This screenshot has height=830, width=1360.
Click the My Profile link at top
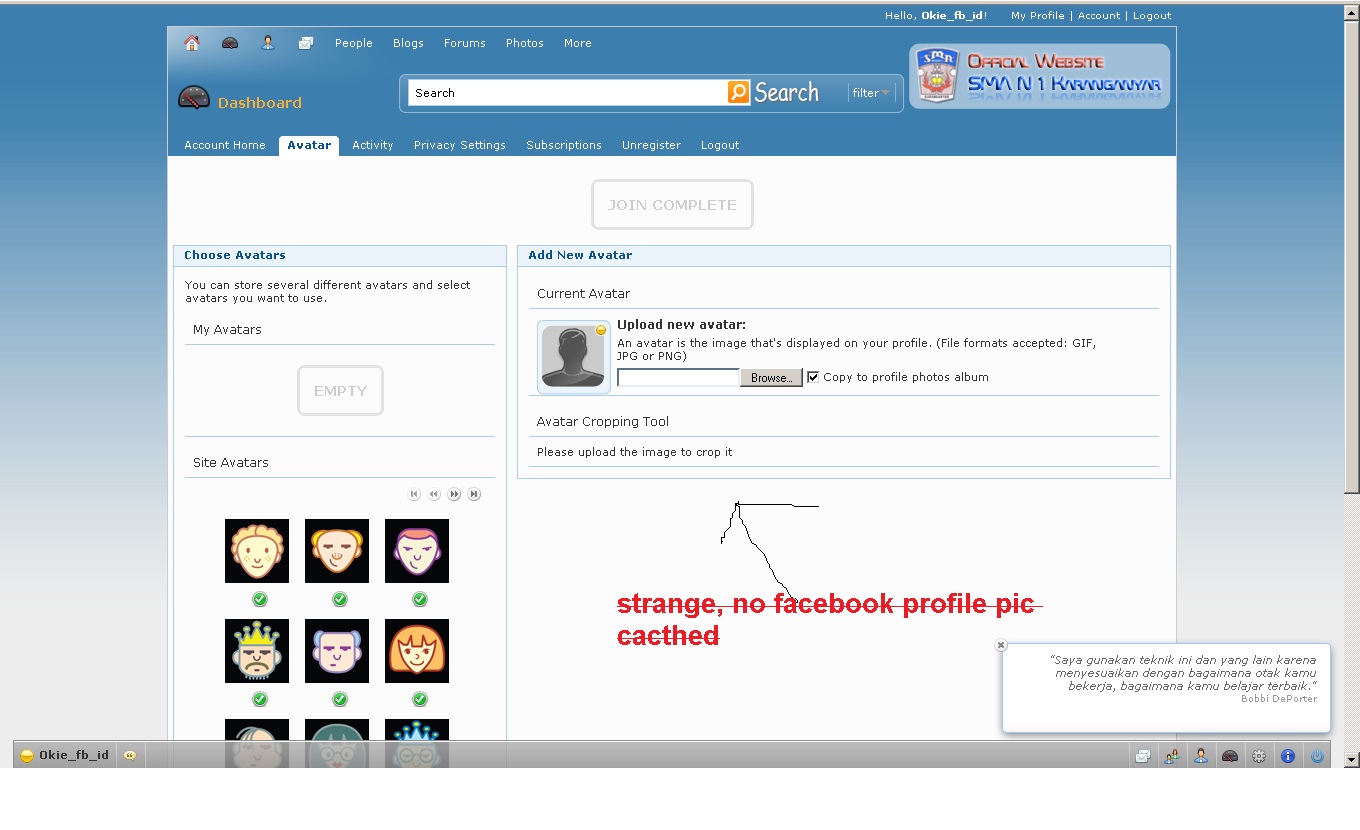(1037, 15)
